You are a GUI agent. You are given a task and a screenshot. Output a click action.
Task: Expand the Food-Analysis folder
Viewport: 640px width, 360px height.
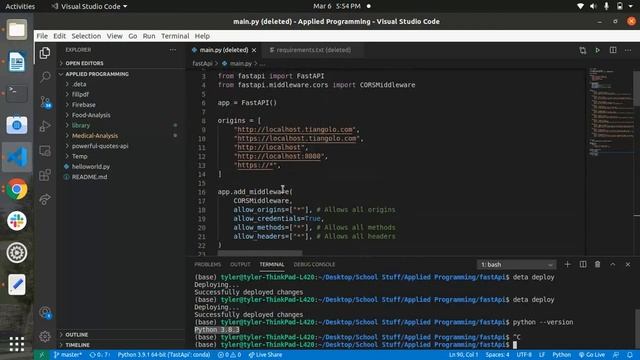121,115
